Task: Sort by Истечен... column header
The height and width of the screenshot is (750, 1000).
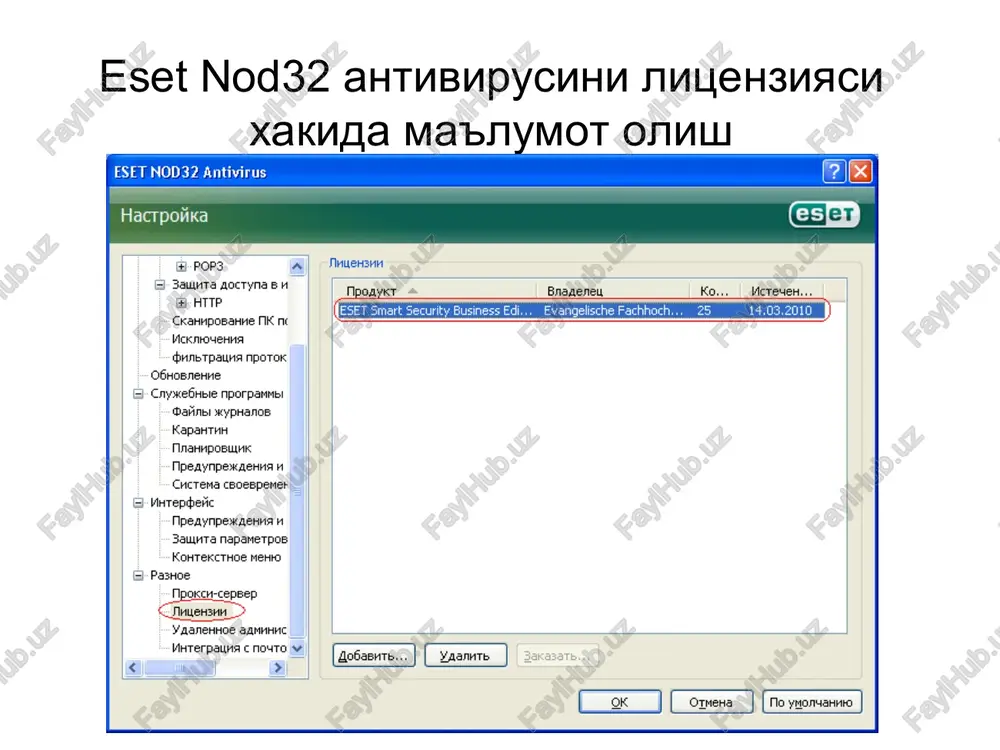Action: [782, 291]
